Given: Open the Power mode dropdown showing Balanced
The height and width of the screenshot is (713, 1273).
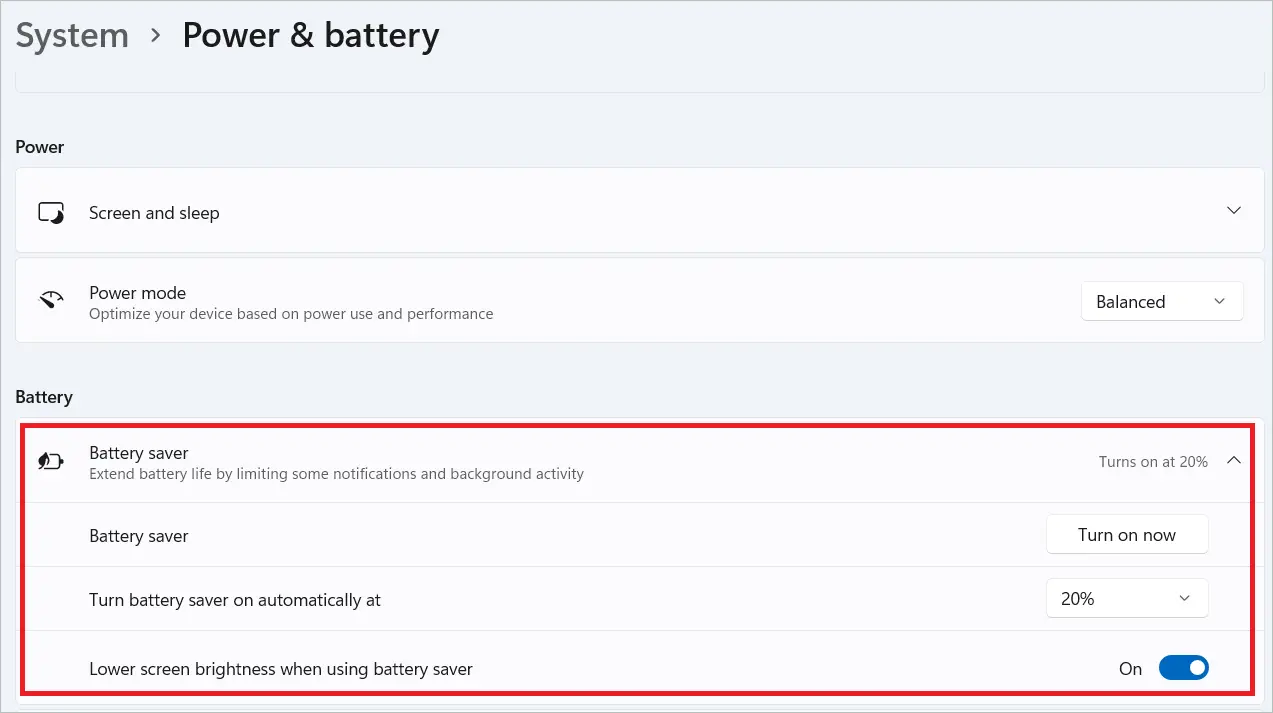Looking at the screenshot, I should (1162, 301).
